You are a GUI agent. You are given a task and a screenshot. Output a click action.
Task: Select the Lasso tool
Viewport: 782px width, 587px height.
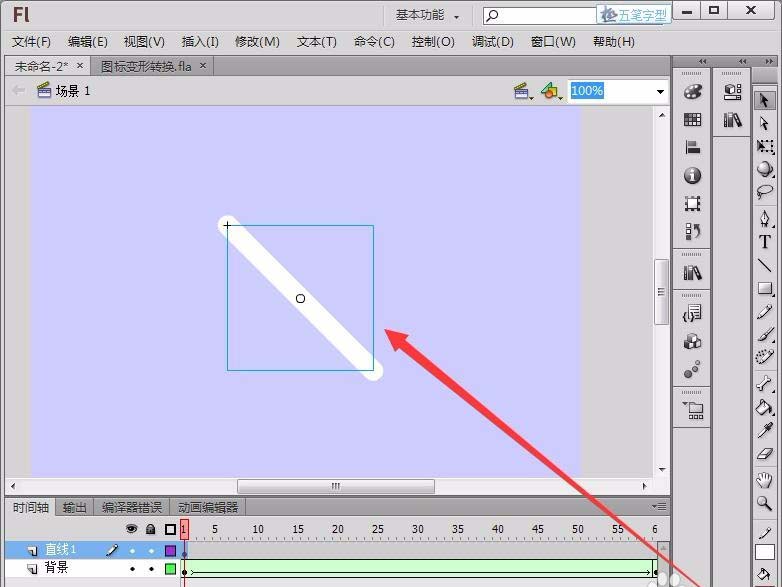pos(764,192)
